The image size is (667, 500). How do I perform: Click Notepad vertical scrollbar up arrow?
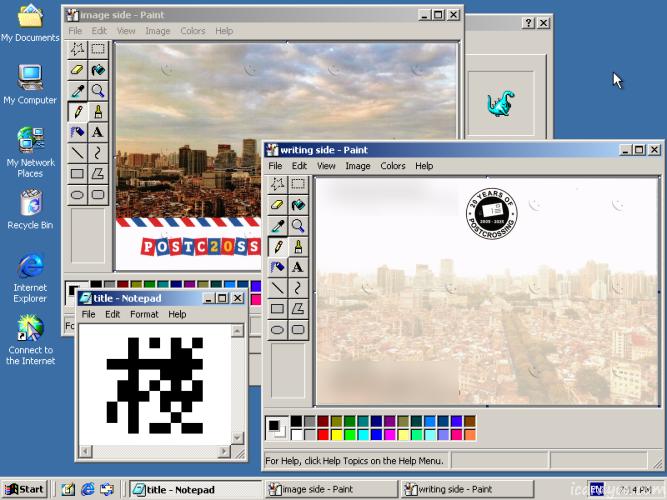[x=237, y=330]
